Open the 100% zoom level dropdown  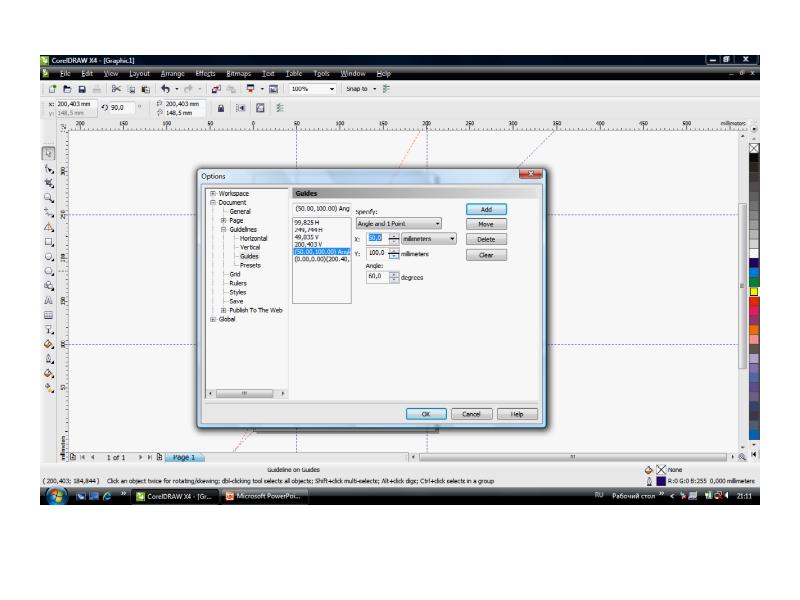click(332, 89)
